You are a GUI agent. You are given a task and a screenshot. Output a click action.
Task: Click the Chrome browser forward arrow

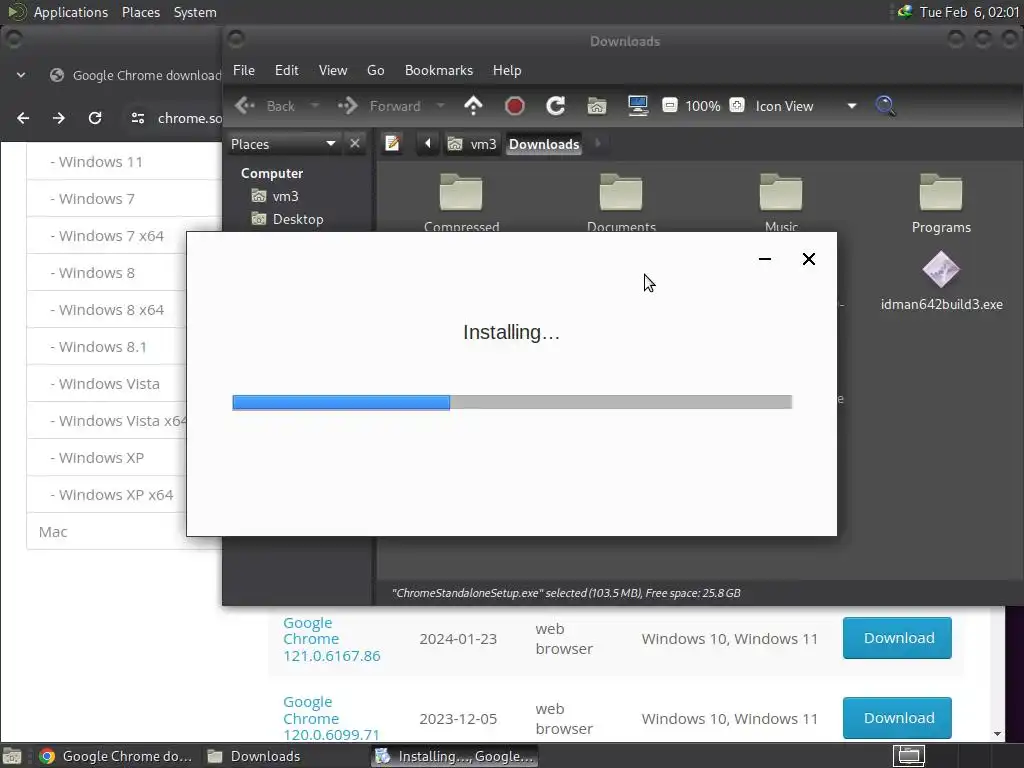[59, 118]
